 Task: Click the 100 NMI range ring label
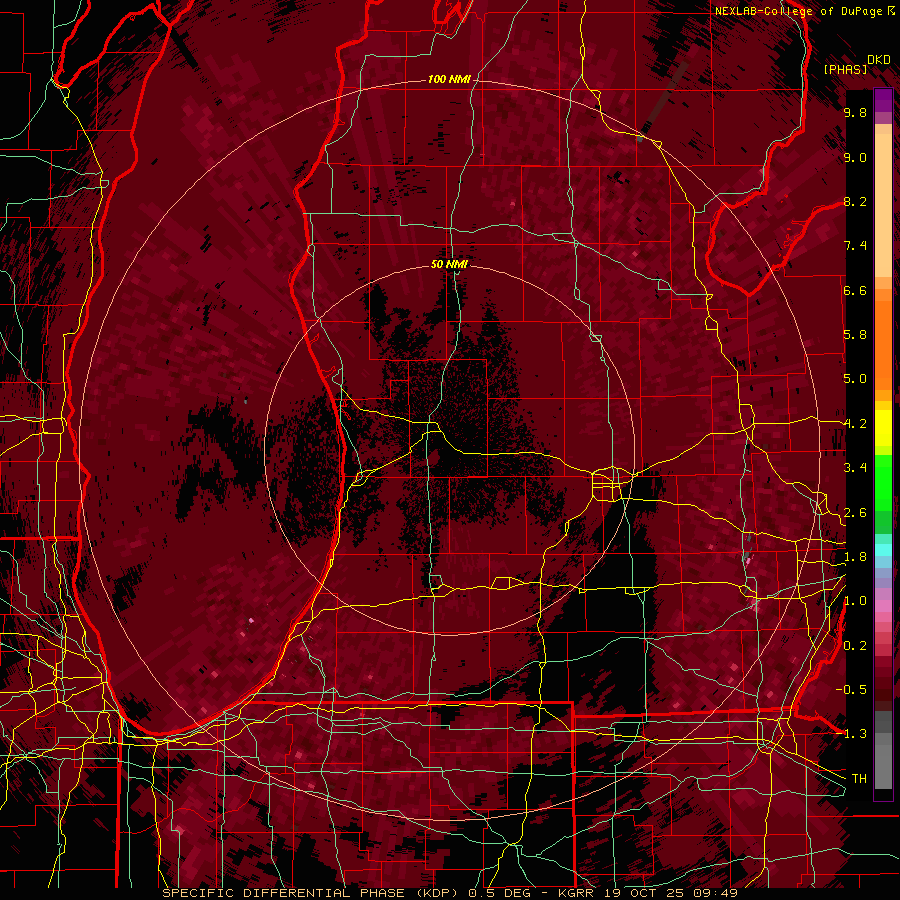(x=449, y=79)
